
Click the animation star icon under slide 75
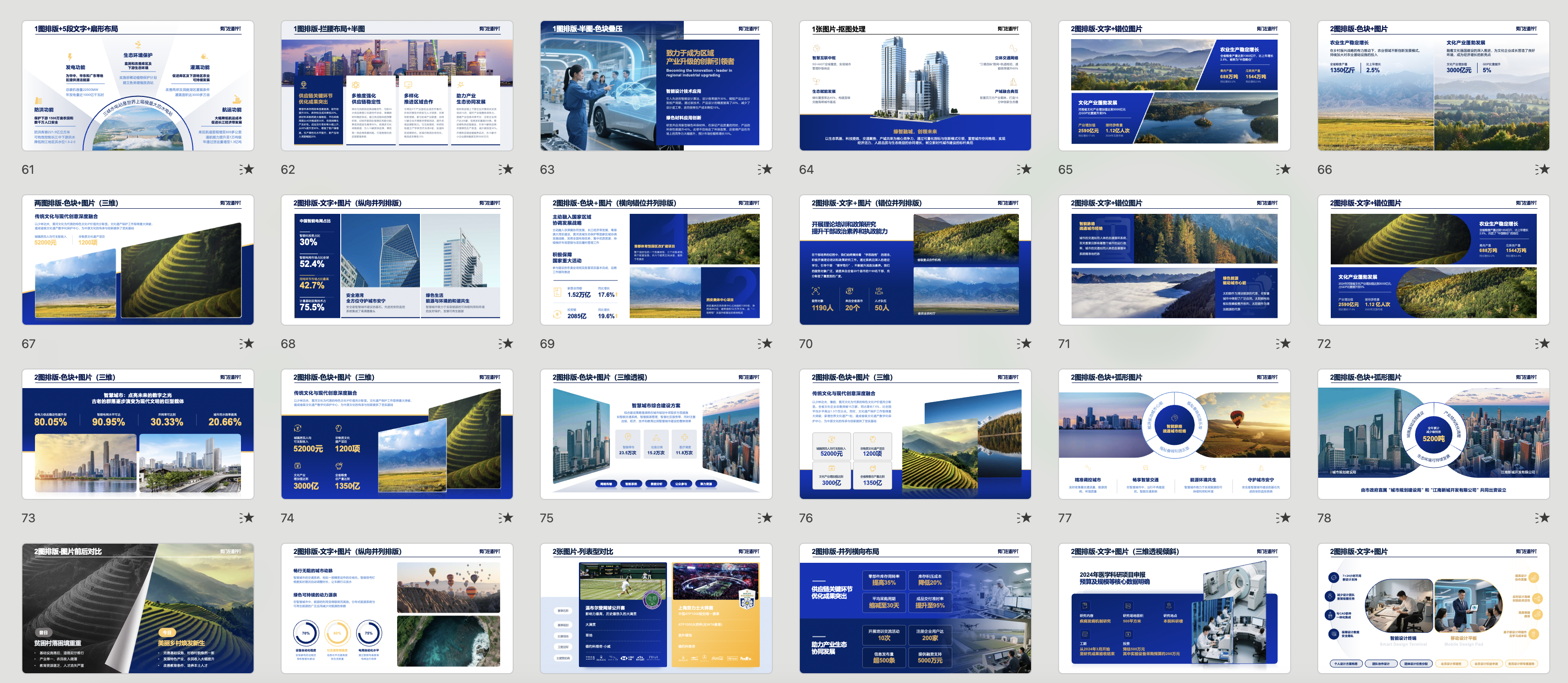765,518
